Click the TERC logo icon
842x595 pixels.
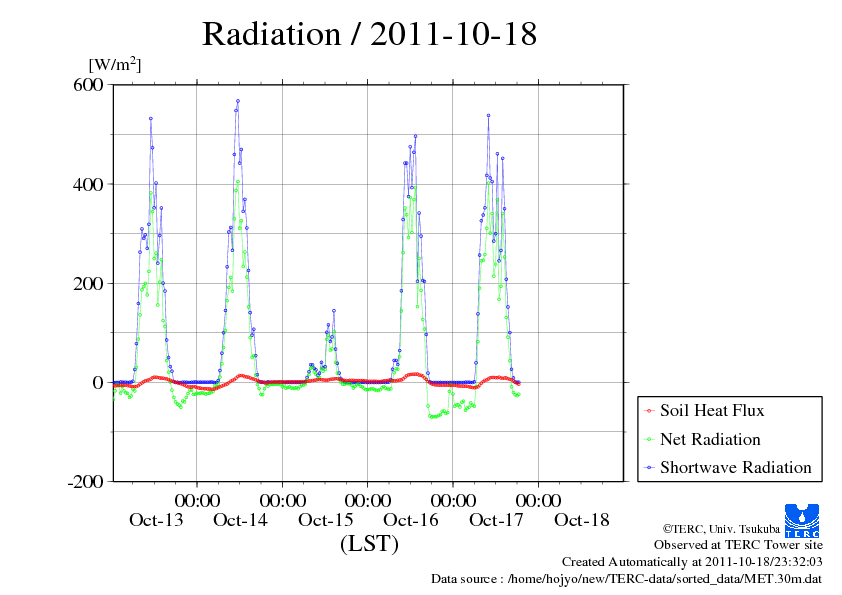802,520
